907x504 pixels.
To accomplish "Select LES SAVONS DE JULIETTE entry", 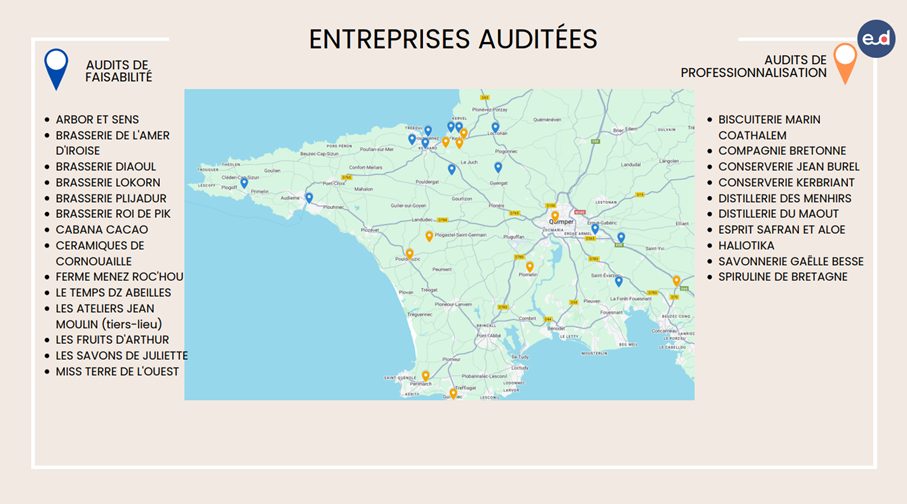I will coord(122,356).
